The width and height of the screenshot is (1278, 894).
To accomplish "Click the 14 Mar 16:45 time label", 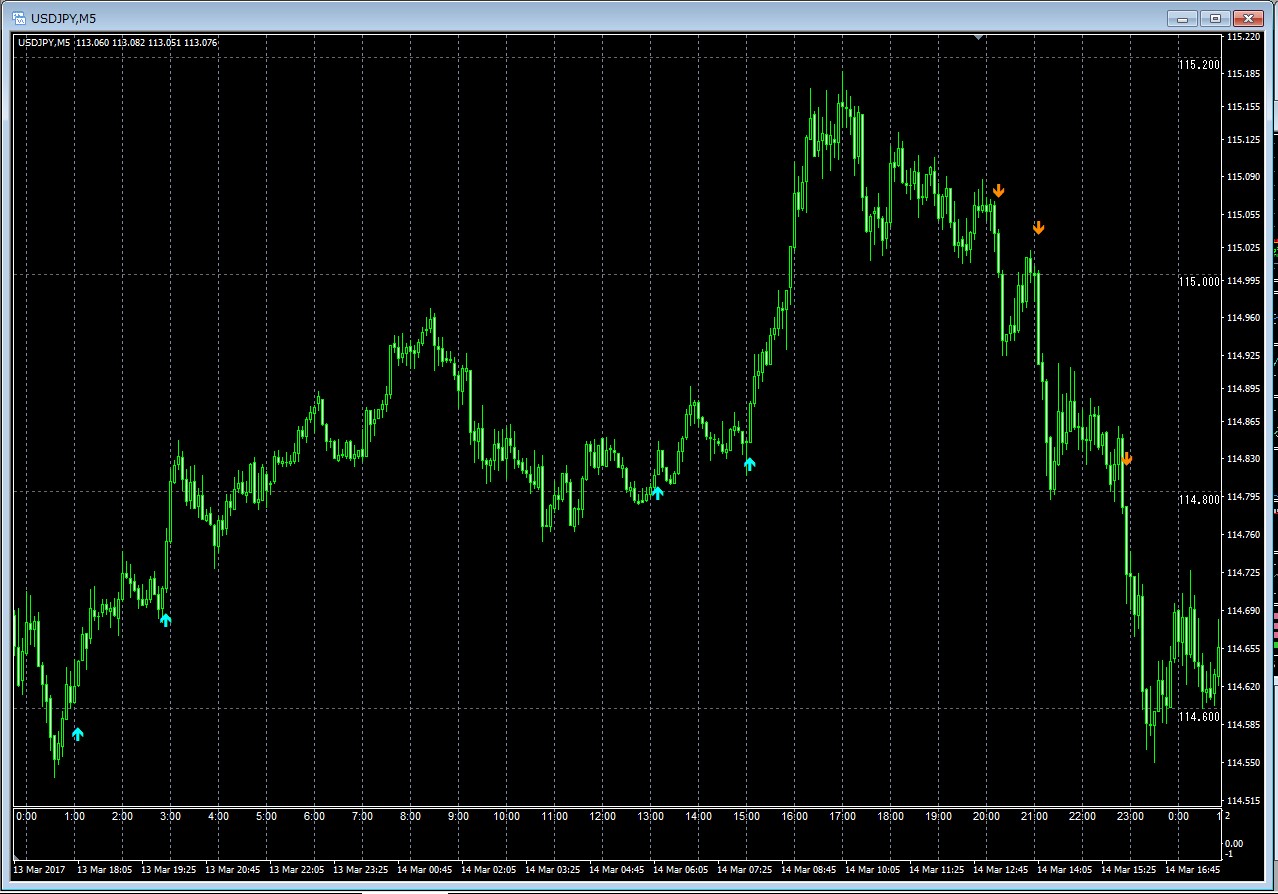I will [x=1195, y=869].
